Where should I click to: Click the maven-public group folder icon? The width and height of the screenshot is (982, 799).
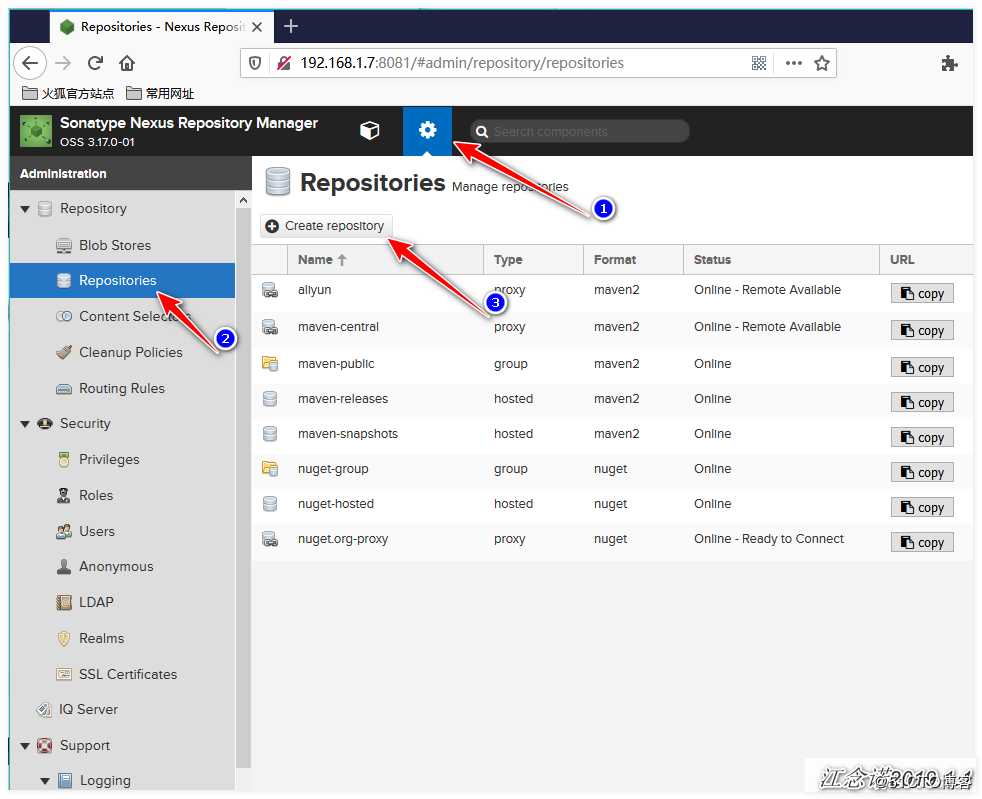(270, 363)
